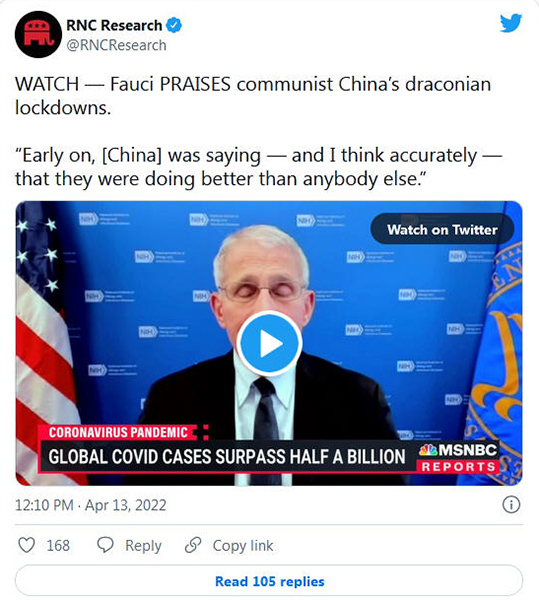Click the Copy link text
539x600 pixels.
click(243, 545)
